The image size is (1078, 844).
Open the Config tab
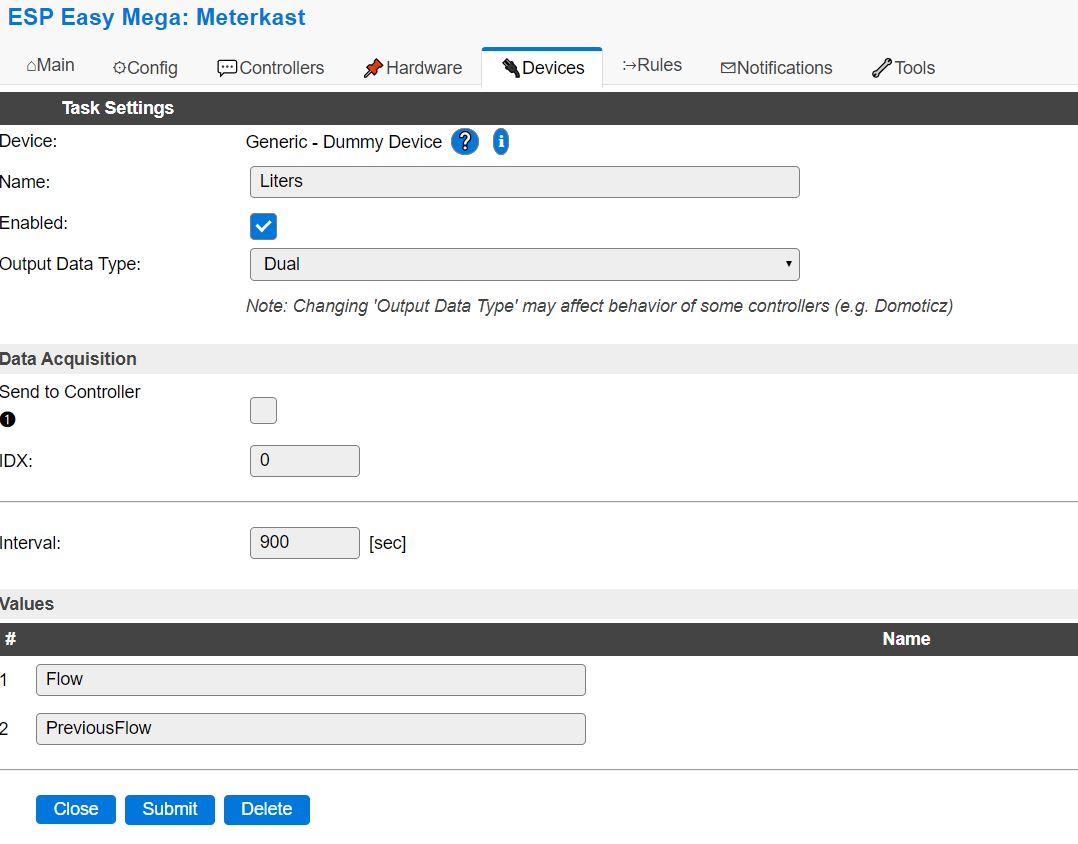[145, 68]
